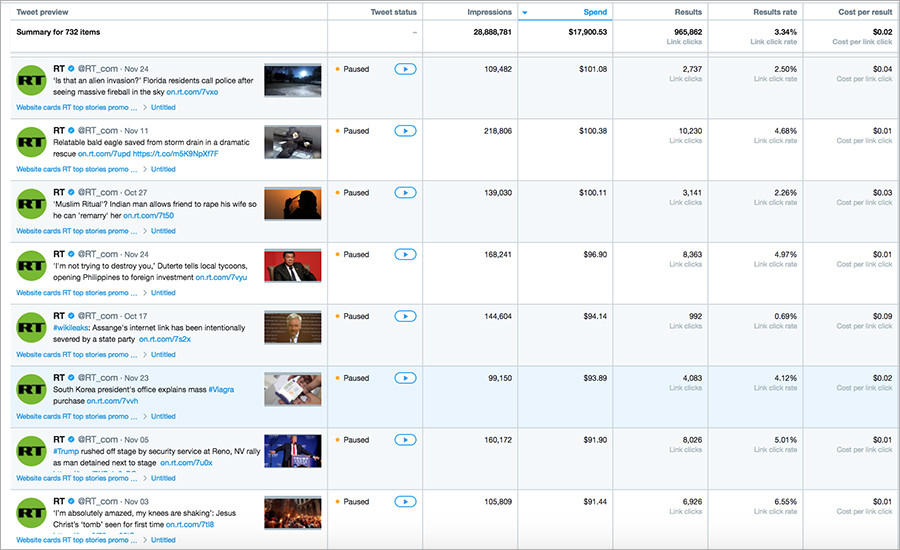This screenshot has height=550, width=900.
Task: Open link on.rt.com/7s2x in Assange tweet
Action: point(165,339)
